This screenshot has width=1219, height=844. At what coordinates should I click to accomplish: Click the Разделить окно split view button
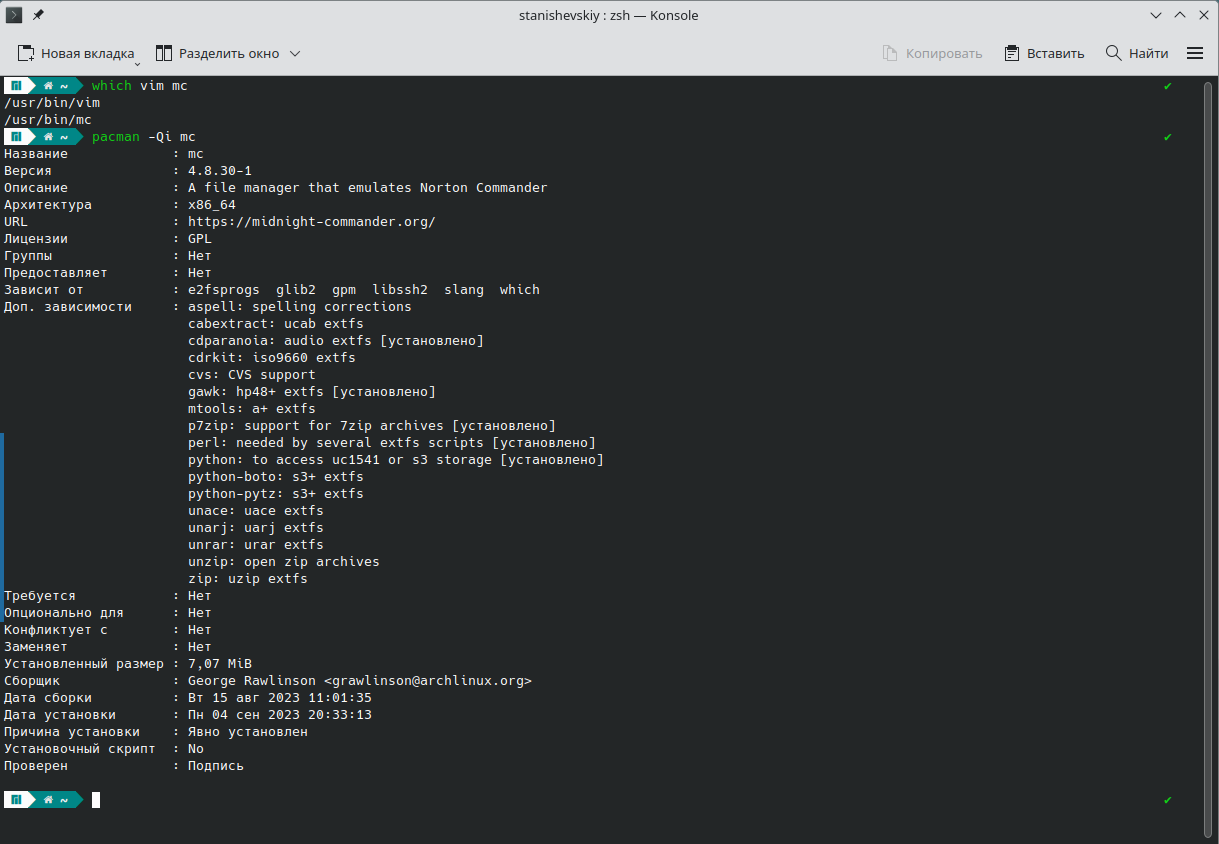217,53
